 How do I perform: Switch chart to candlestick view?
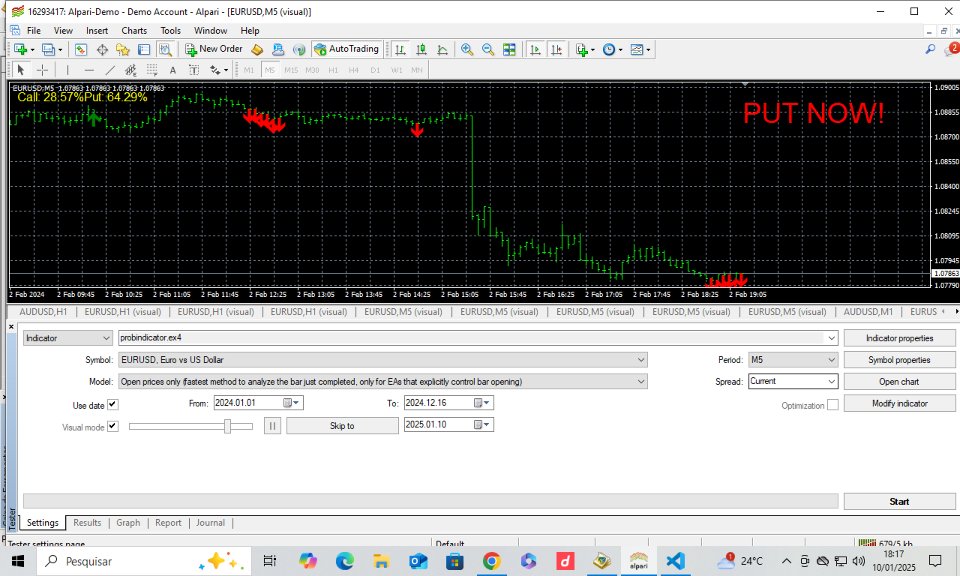[x=420, y=48]
